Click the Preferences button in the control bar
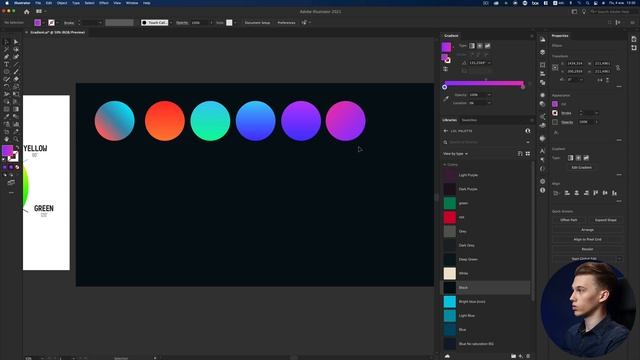 [286, 23]
